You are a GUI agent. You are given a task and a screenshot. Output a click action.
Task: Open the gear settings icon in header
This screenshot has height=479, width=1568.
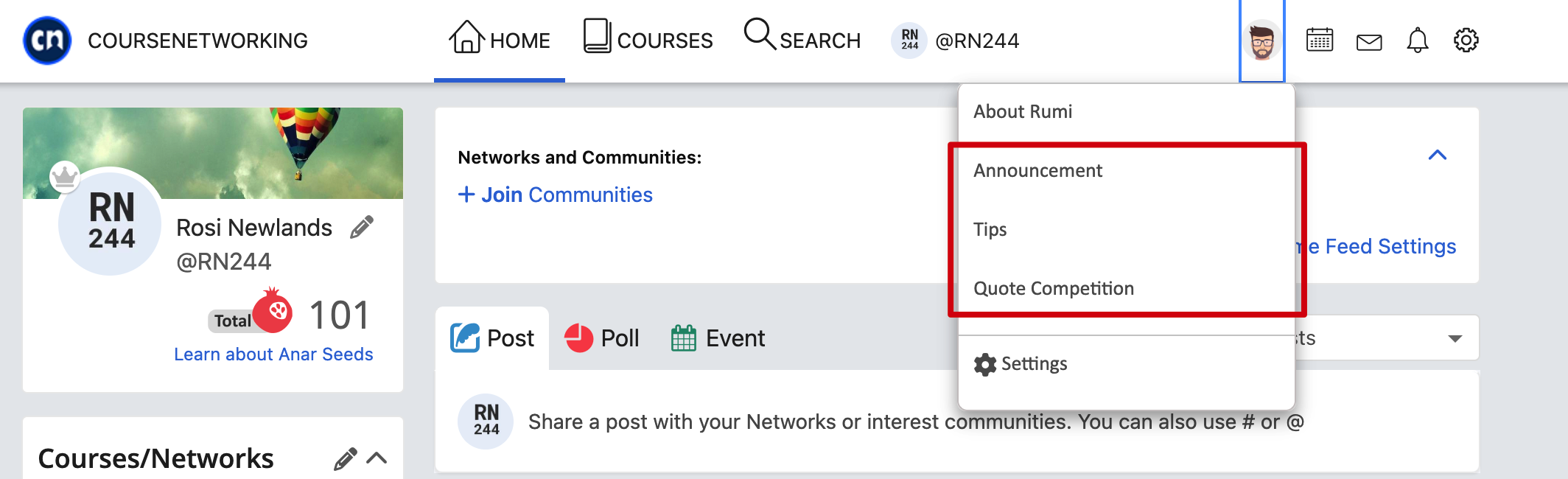point(1466,41)
